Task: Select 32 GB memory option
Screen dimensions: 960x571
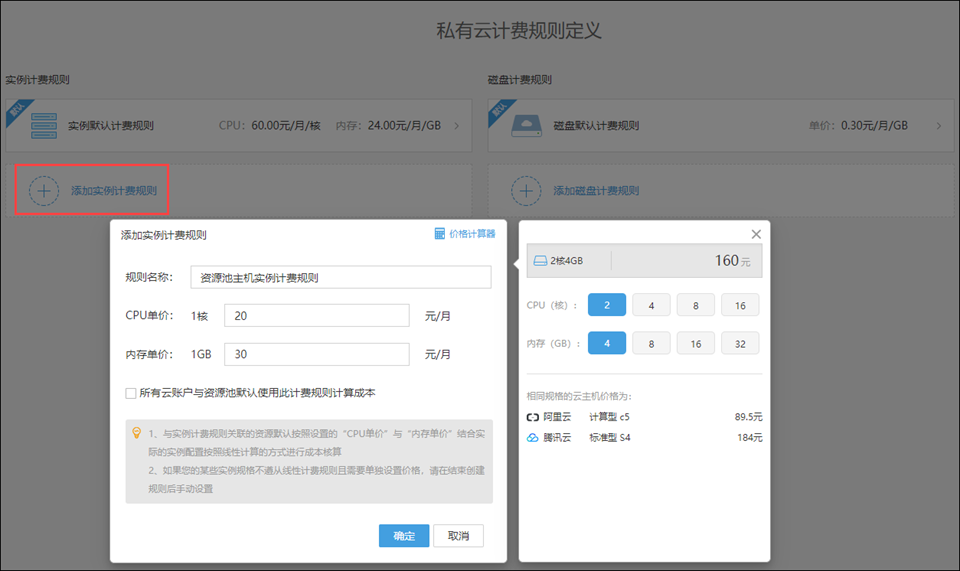Action: 740,343
